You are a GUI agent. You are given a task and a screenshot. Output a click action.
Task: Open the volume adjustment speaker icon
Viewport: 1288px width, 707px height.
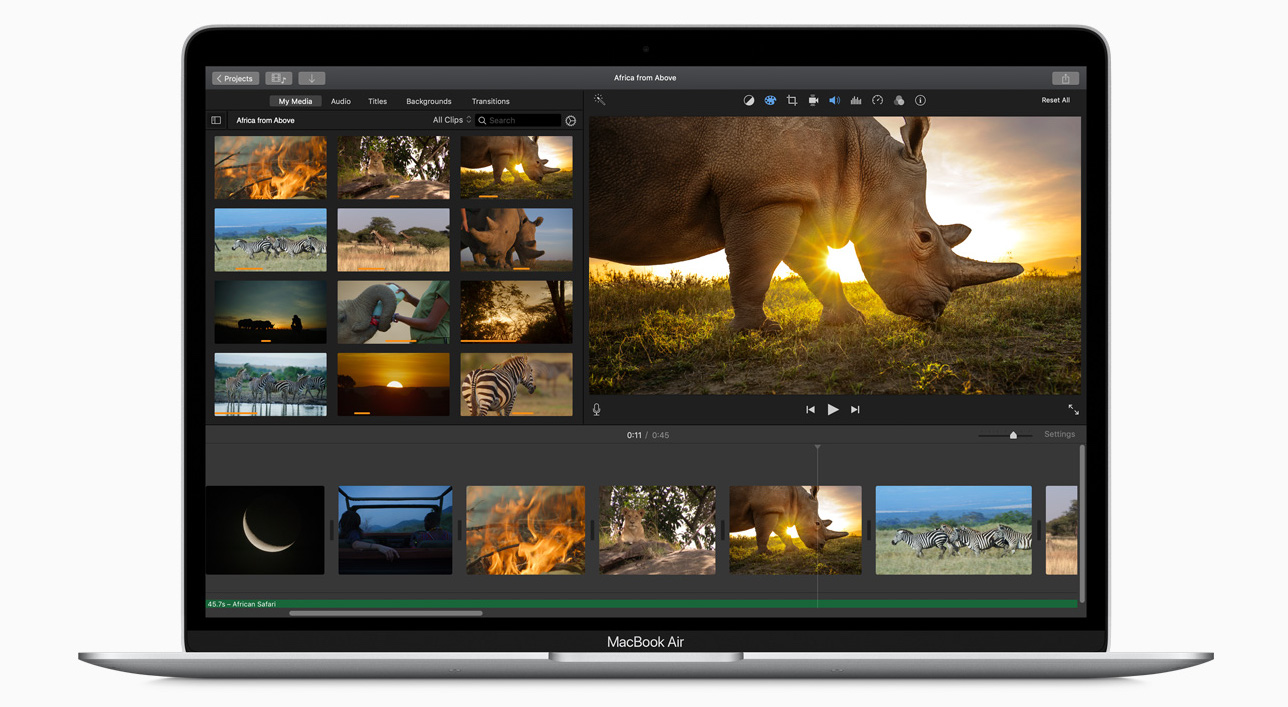click(834, 100)
